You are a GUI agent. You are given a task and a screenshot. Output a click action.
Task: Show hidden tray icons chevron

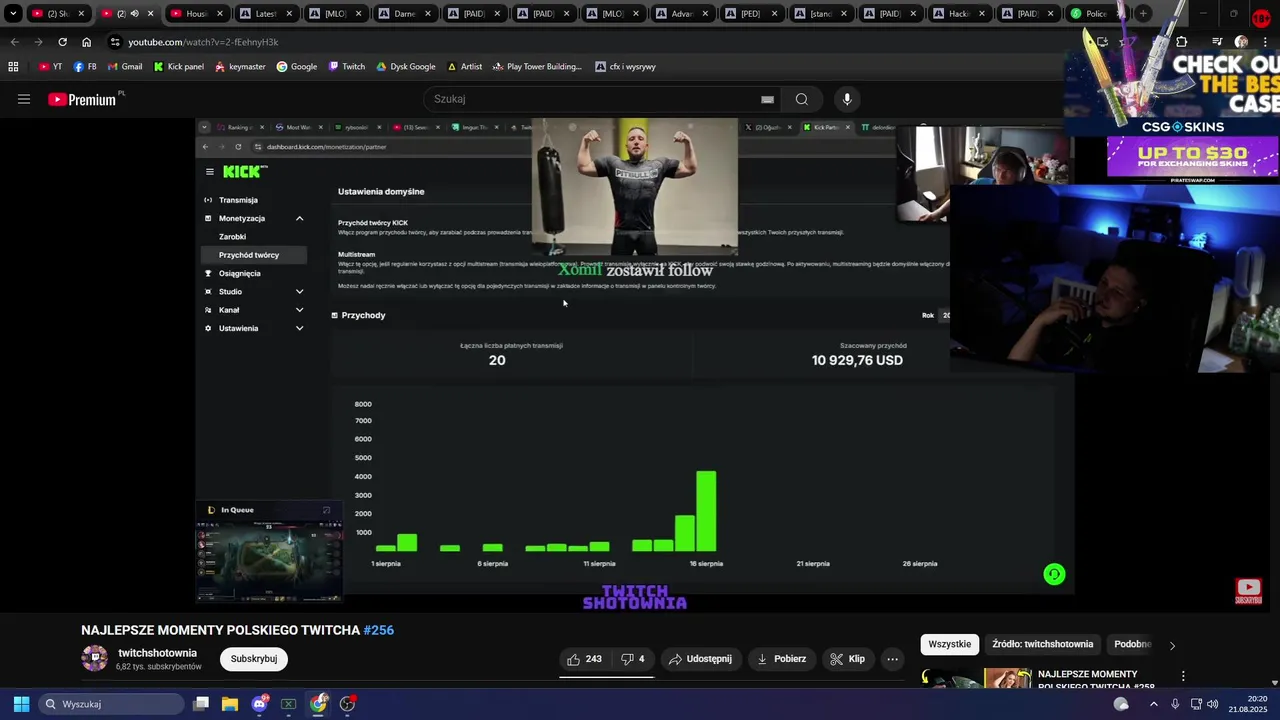[x=1153, y=704]
